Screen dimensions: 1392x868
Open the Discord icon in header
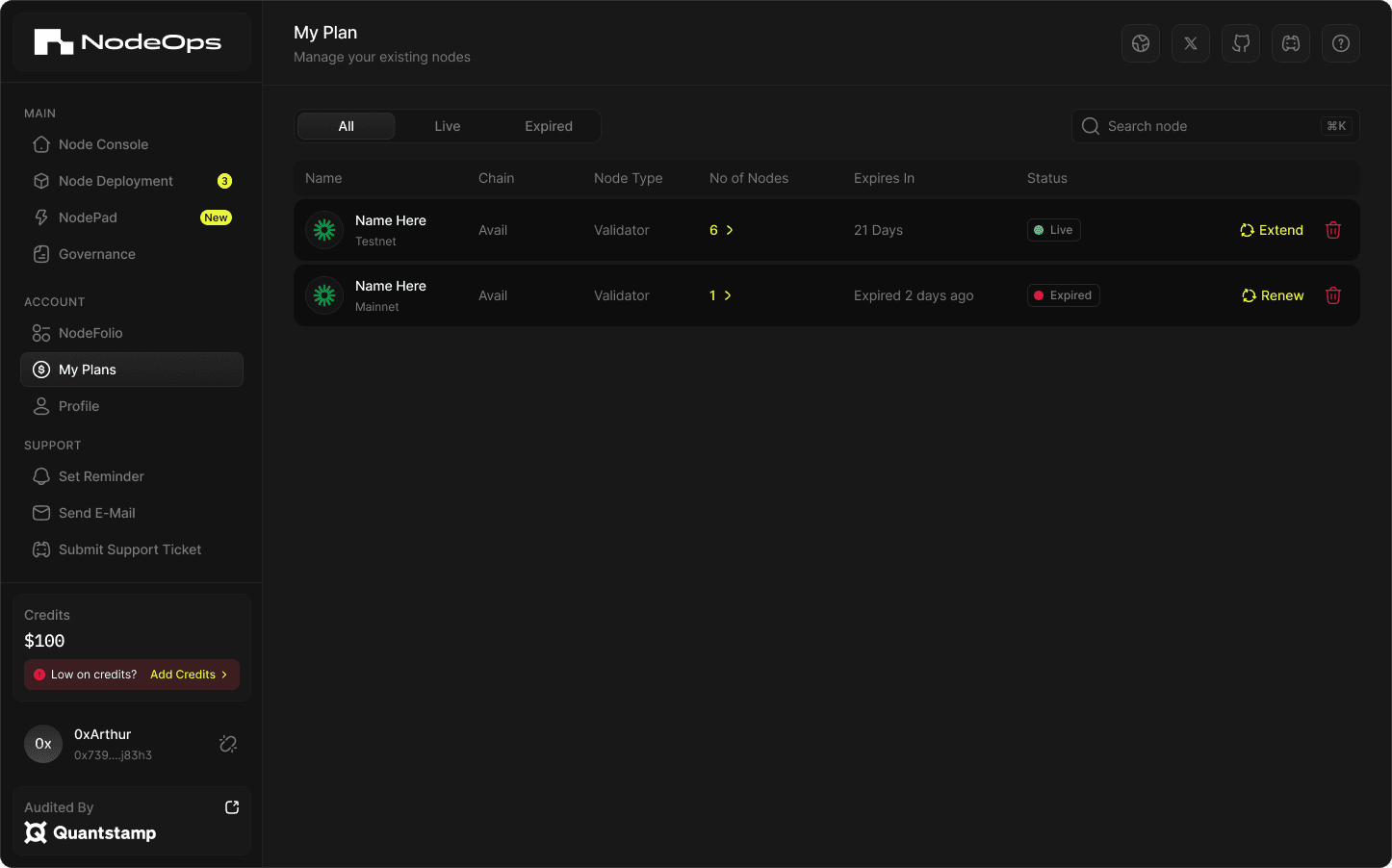(1291, 43)
